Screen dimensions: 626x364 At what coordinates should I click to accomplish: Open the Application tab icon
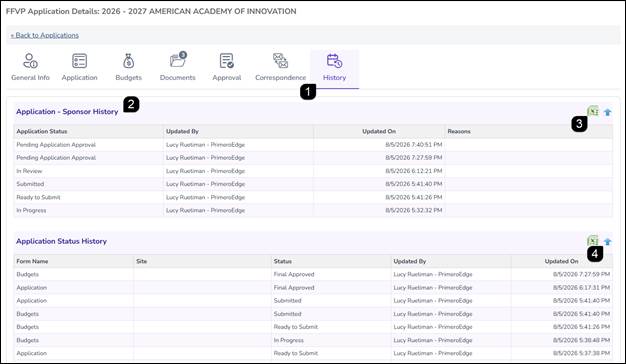pyautogui.click(x=79, y=61)
